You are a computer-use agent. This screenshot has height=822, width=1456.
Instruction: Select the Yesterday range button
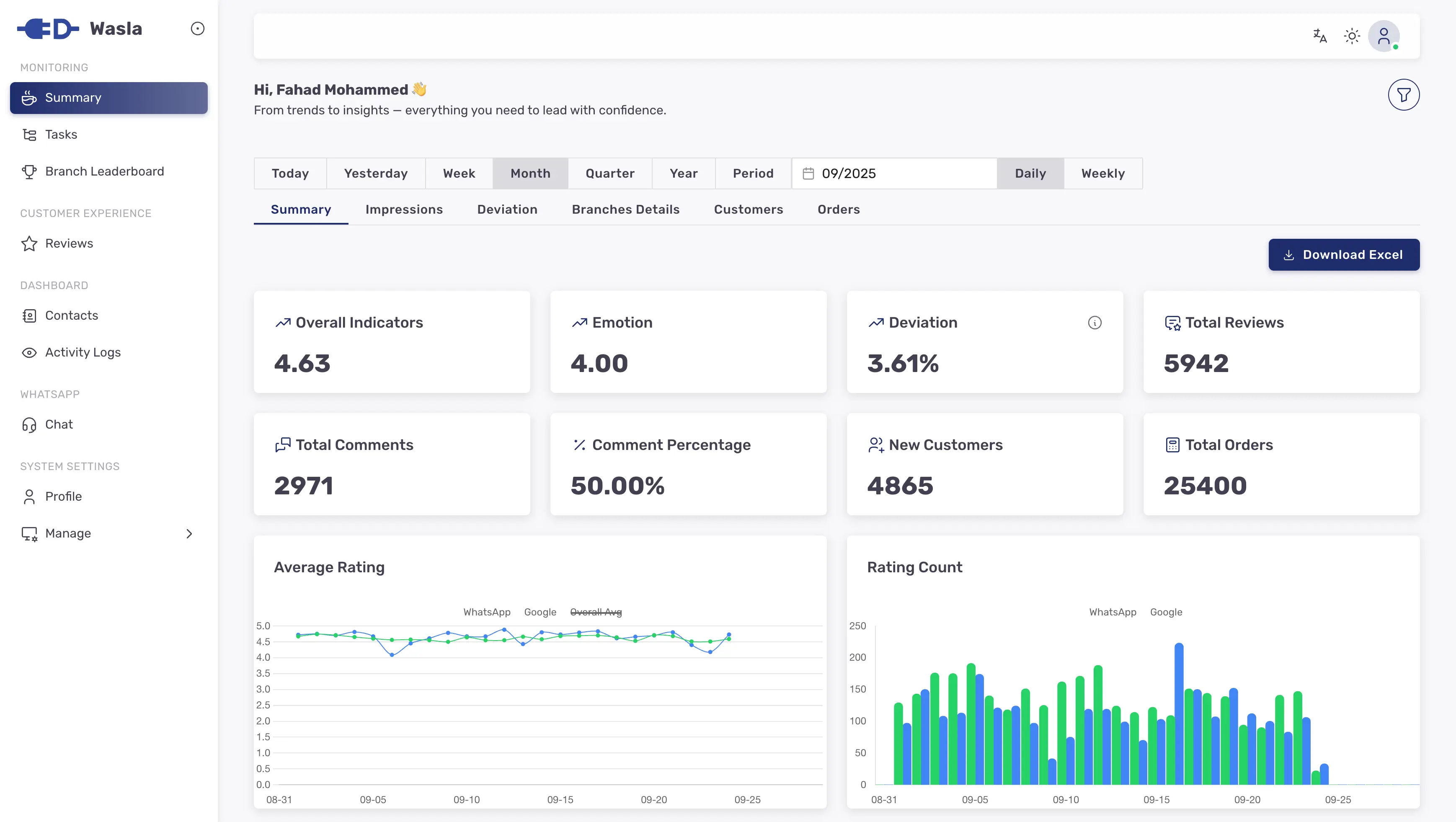pyautogui.click(x=375, y=173)
